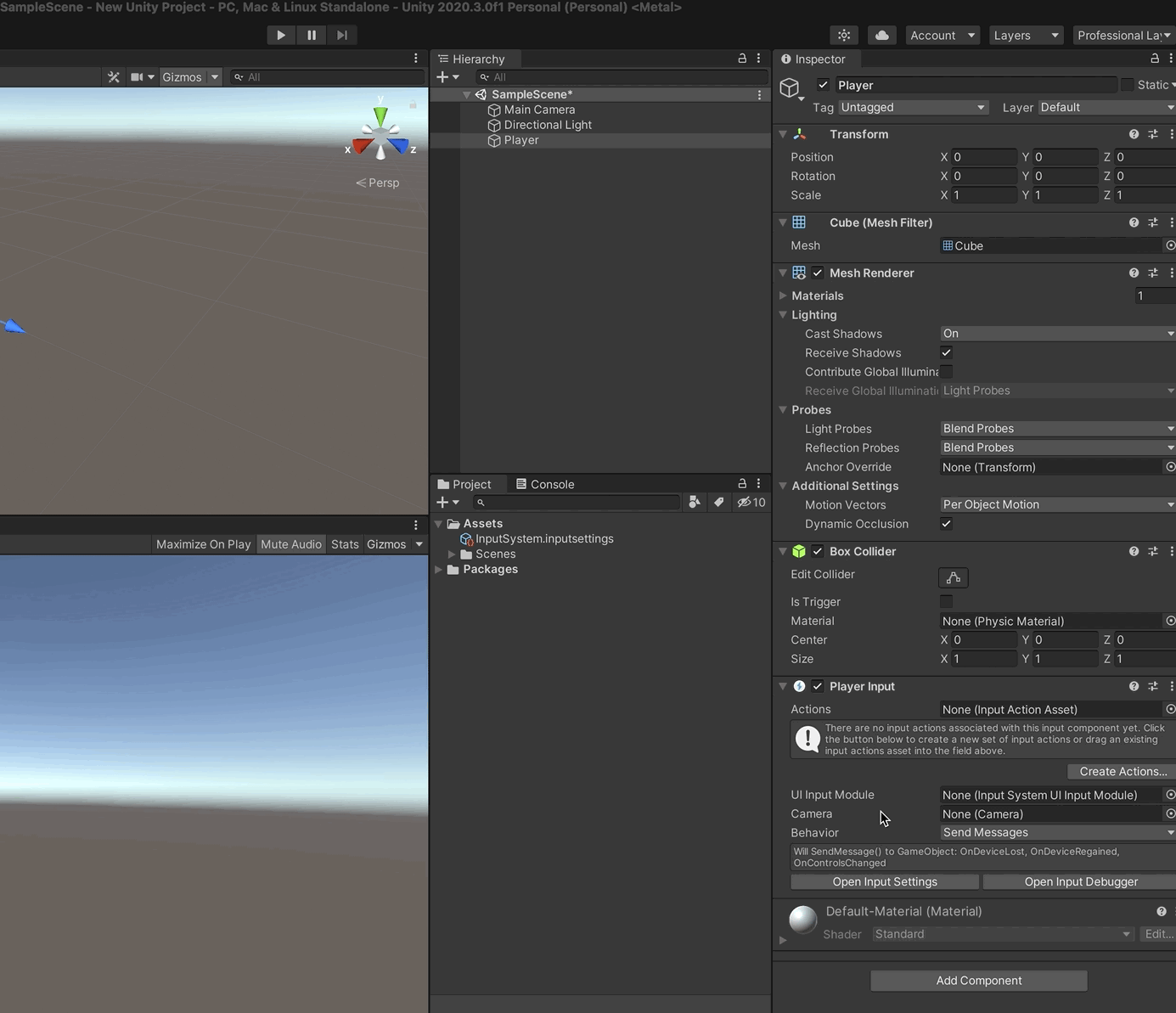
Task: Collapse the Transform component
Action: (x=783, y=134)
